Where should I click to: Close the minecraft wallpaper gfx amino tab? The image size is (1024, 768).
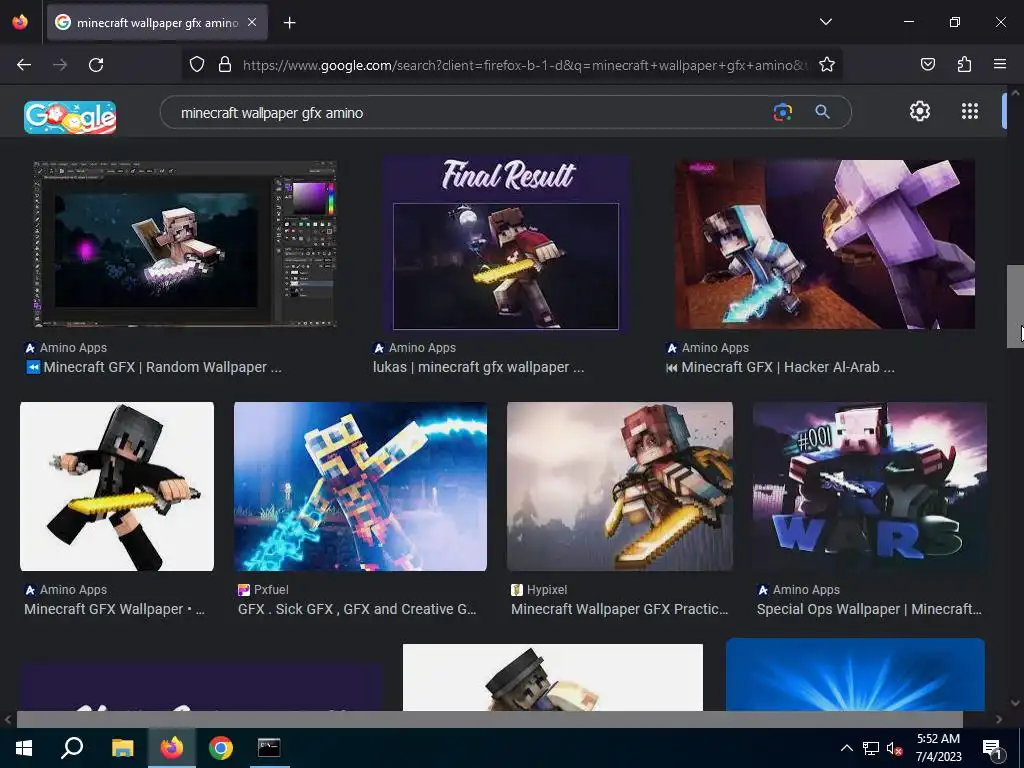(x=252, y=22)
